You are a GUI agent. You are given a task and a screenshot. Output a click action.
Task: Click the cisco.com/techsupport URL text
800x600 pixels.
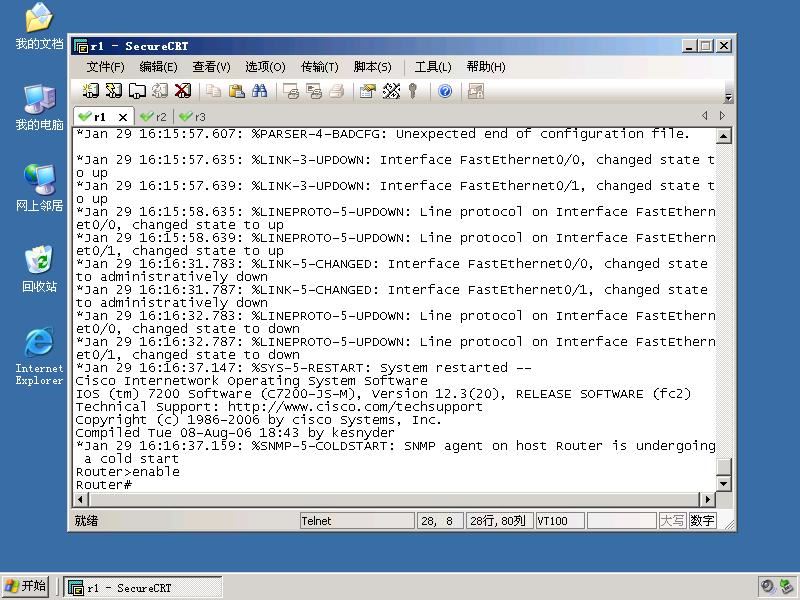click(x=355, y=407)
